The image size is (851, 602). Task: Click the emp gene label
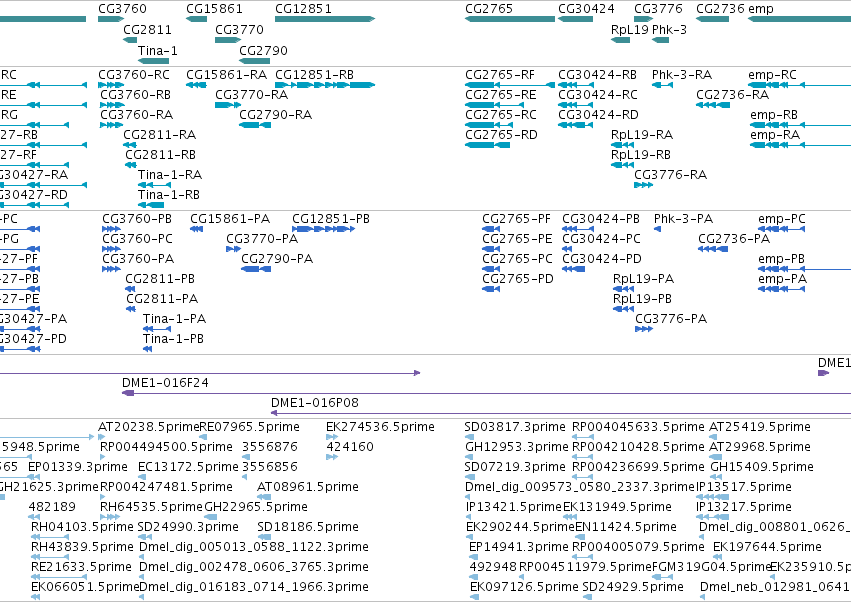point(761,9)
